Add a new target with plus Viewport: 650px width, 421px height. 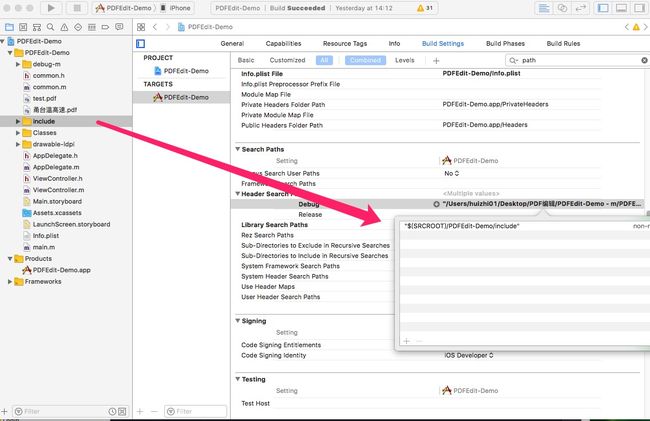tap(140, 411)
